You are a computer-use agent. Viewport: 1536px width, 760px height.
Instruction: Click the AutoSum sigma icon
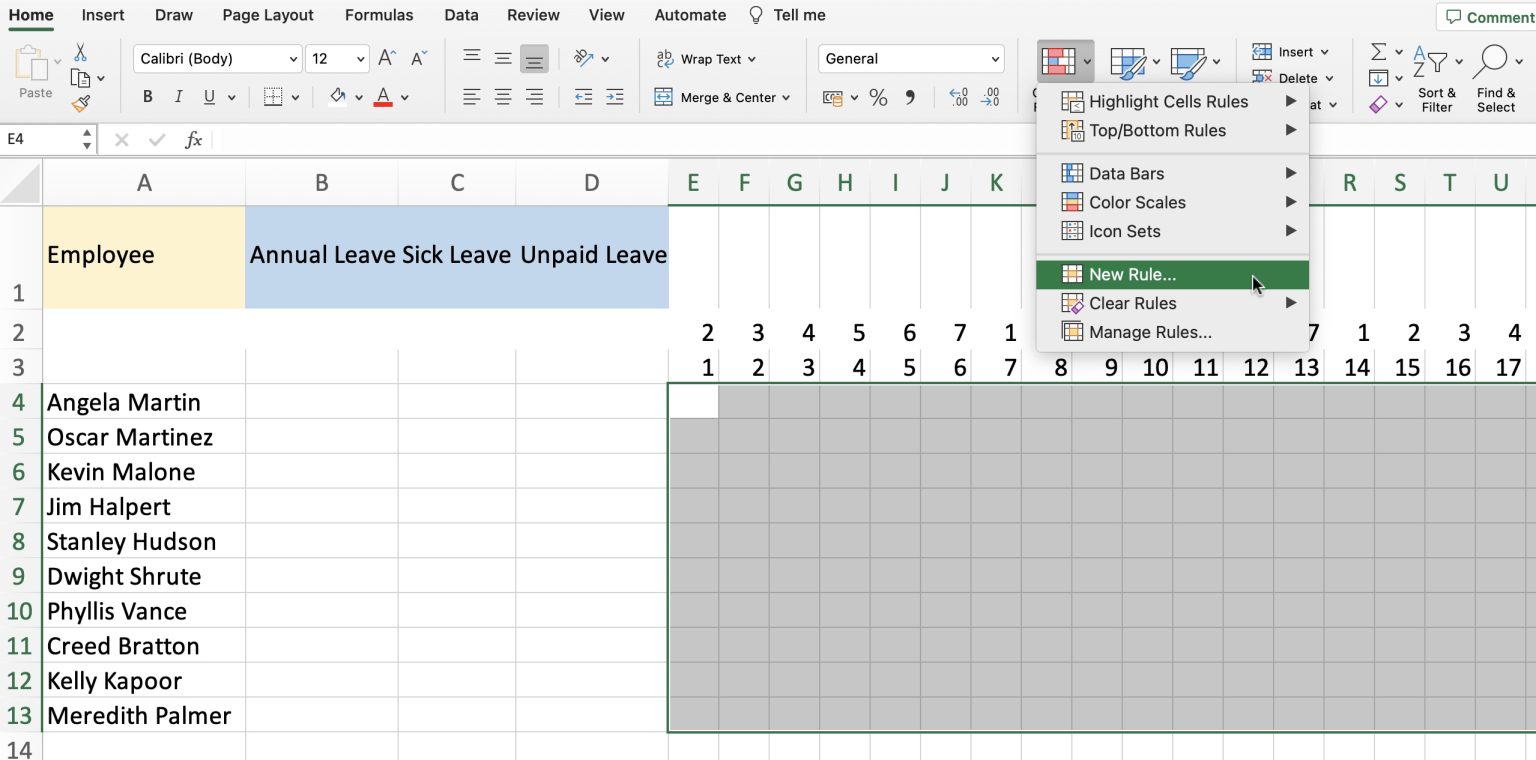click(x=1378, y=50)
